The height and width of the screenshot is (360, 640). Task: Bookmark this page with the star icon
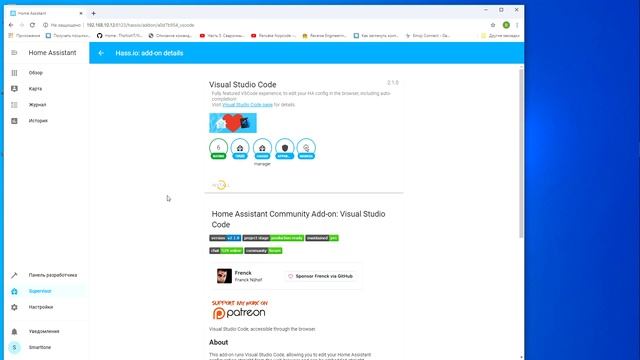[493, 25]
